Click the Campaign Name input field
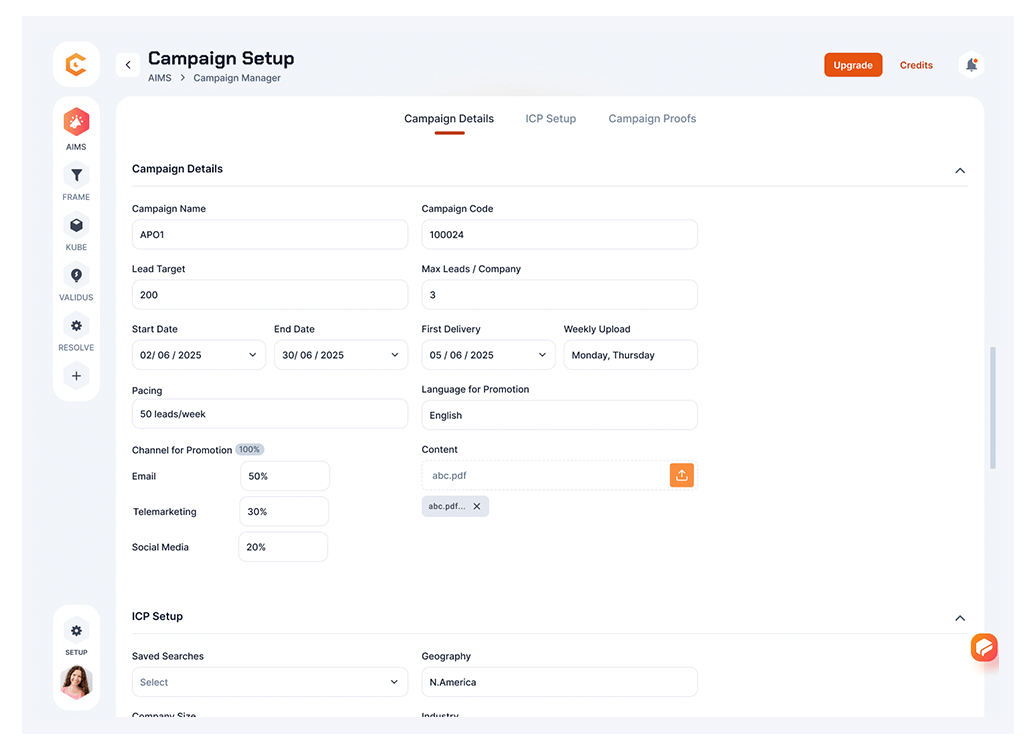Screen dimensions: 1034x750 pyautogui.click(x=270, y=235)
